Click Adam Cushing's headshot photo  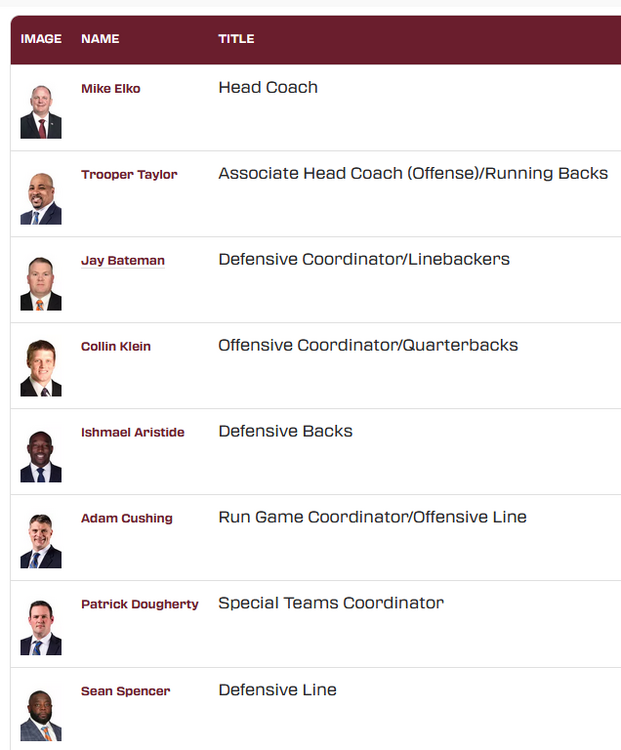click(x=41, y=542)
